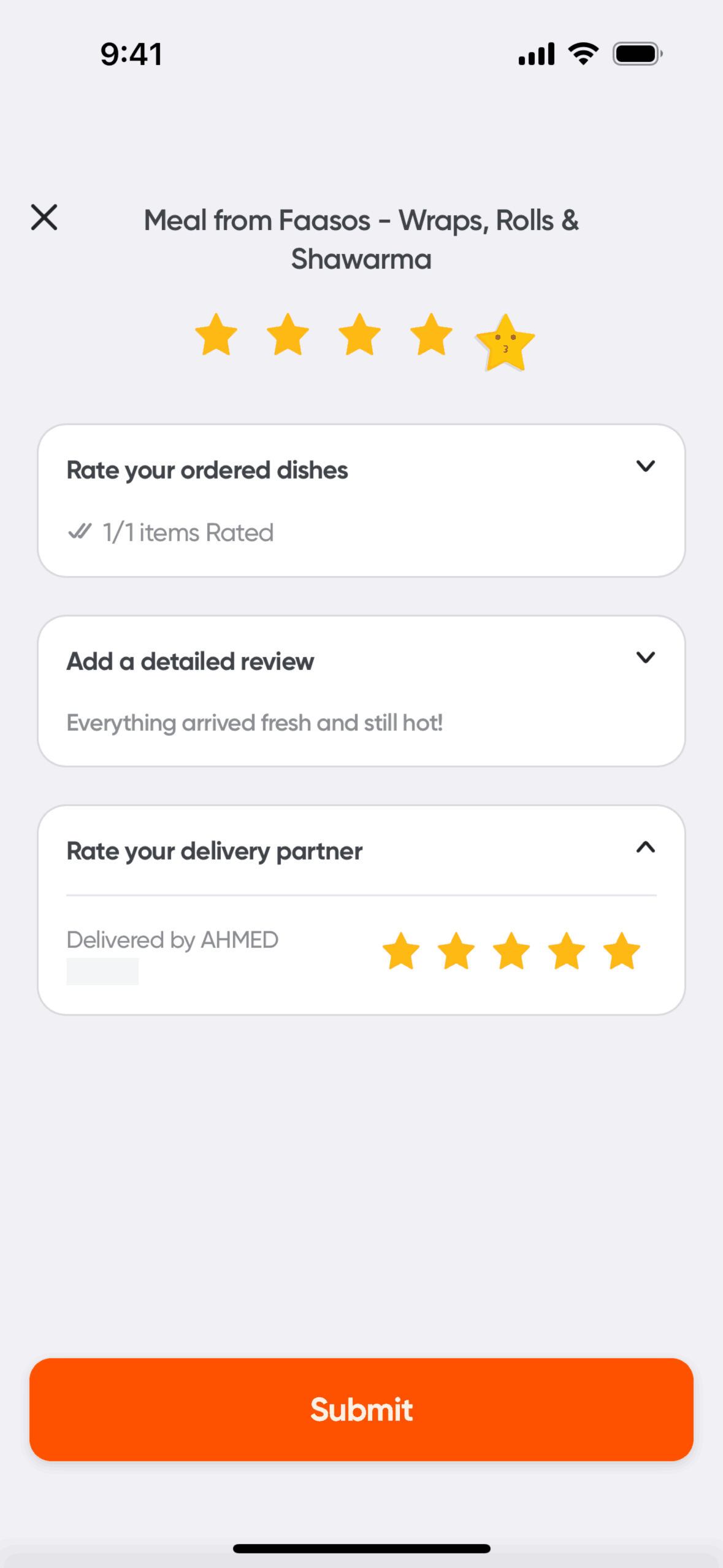Rate delivery partner AHMED two stars

click(456, 951)
